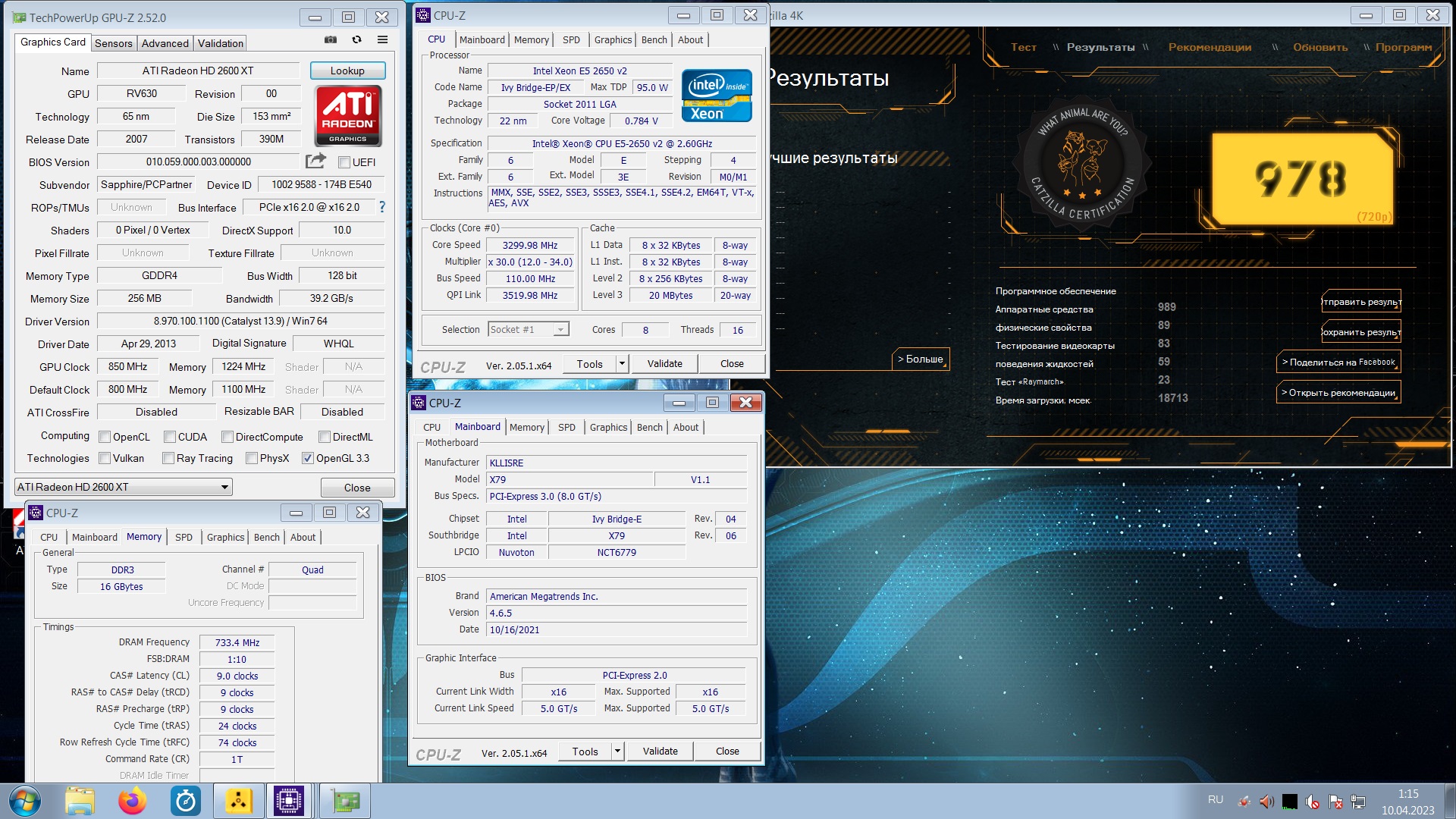Expand Tools dropdown arrow in upper CPU-Z

coord(622,364)
